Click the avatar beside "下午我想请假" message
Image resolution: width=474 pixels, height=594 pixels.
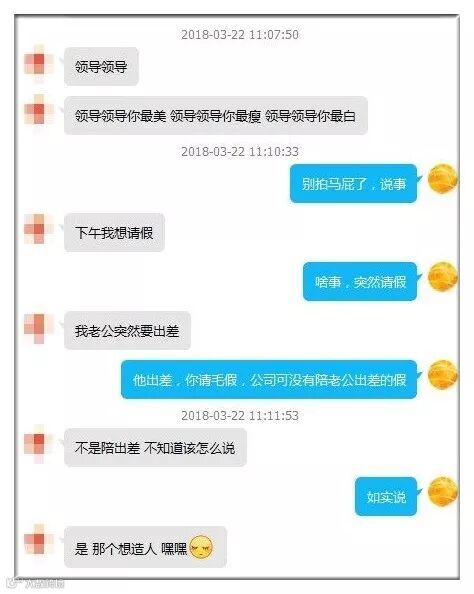click(x=37, y=228)
